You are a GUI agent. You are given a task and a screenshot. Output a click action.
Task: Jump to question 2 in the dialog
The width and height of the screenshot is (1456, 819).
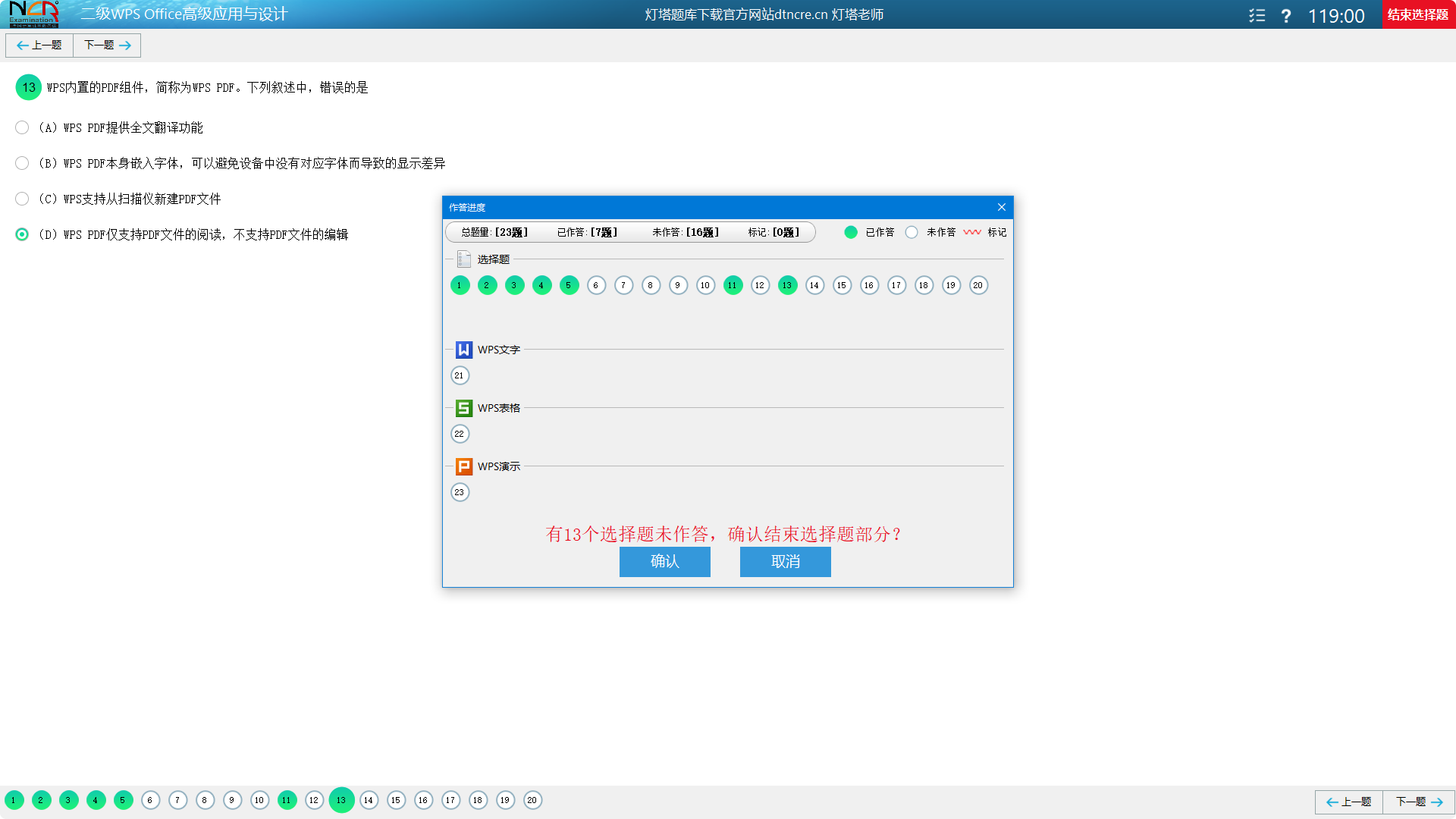click(x=487, y=285)
